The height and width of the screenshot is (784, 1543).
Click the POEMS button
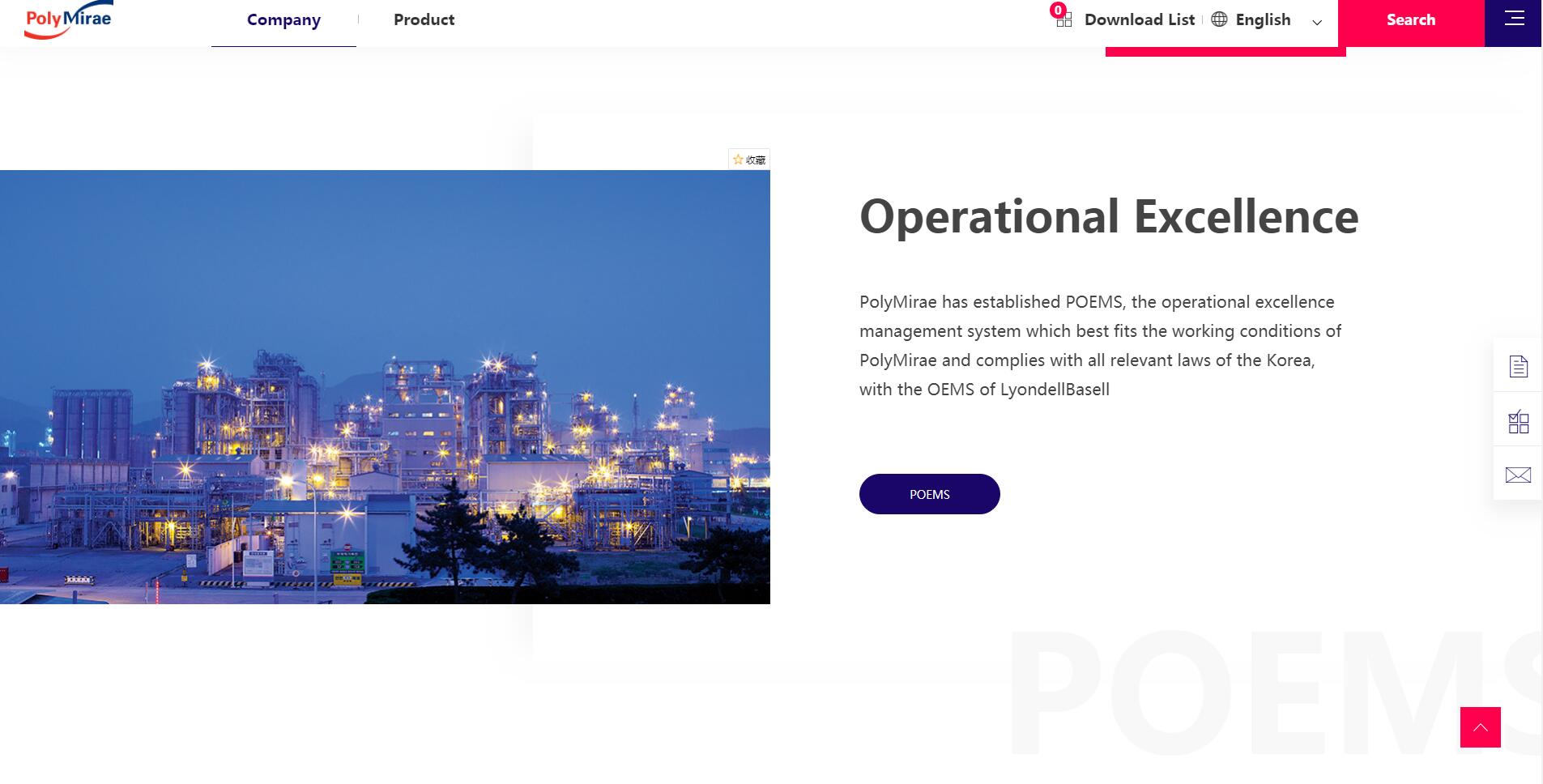[x=929, y=494]
